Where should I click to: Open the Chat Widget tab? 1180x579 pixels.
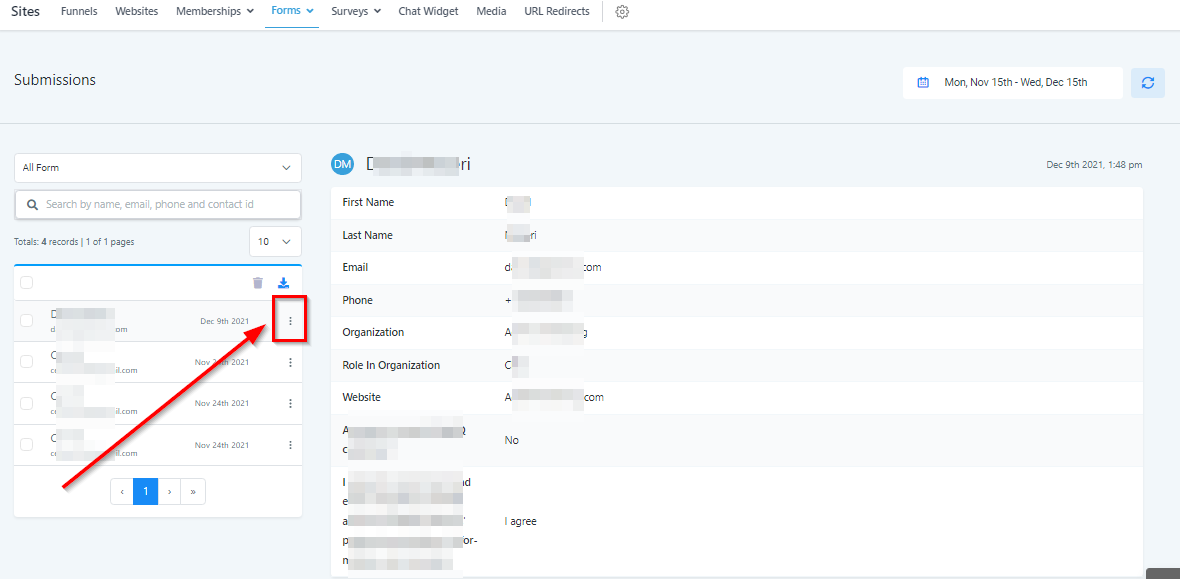428,12
